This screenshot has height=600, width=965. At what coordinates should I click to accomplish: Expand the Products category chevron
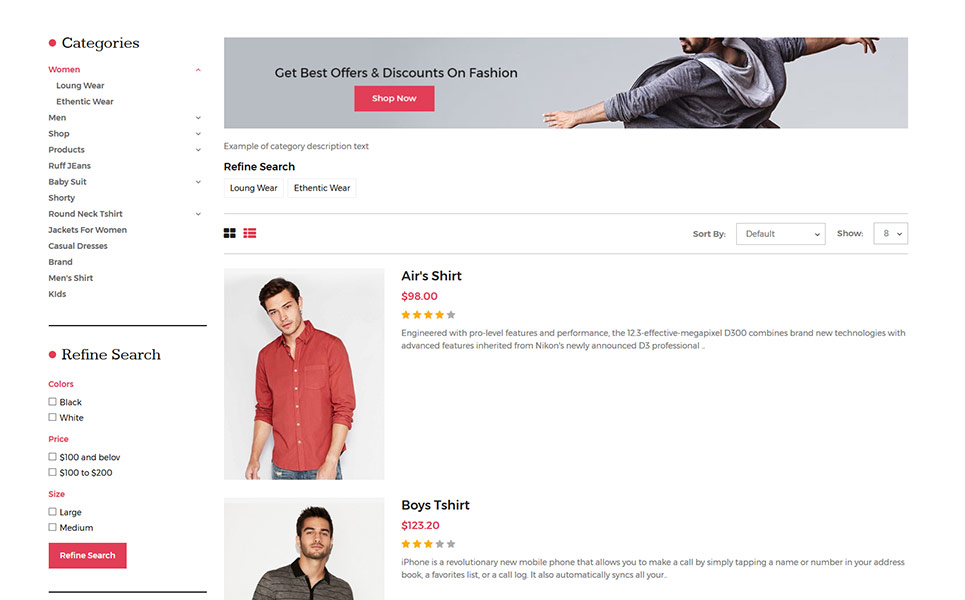(x=198, y=150)
